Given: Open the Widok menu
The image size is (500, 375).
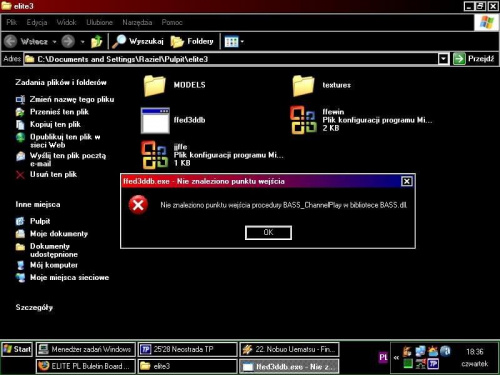Looking at the screenshot, I should pyautogui.click(x=66, y=22).
